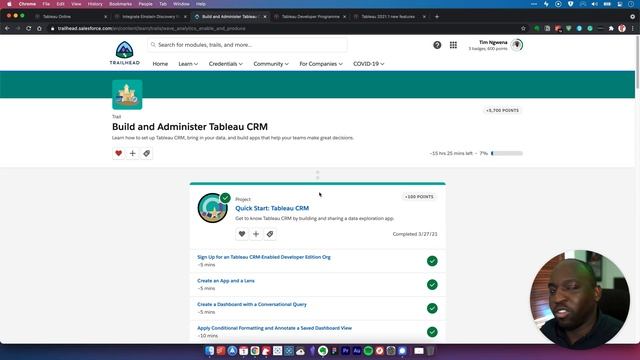The width and height of the screenshot is (640, 360).
Task: Go to the Home nav item
Action: pos(160,64)
